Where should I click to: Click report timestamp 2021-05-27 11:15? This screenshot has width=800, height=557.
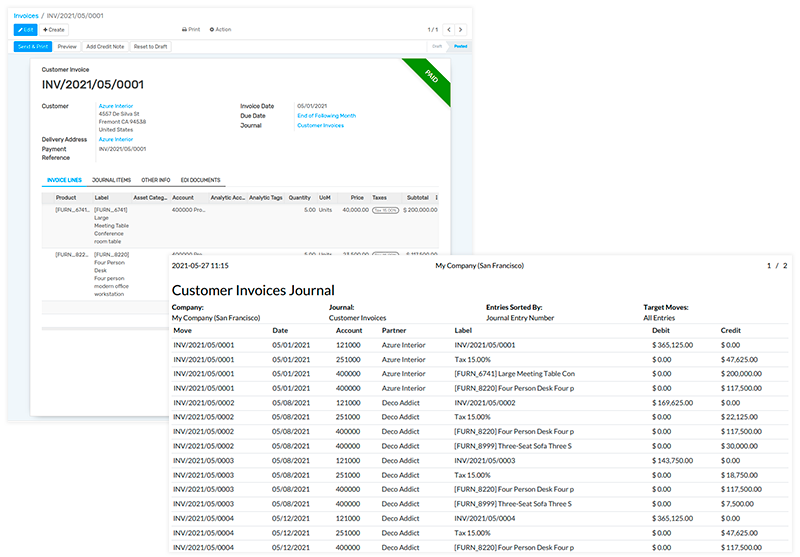pyautogui.click(x=200, y=266)
